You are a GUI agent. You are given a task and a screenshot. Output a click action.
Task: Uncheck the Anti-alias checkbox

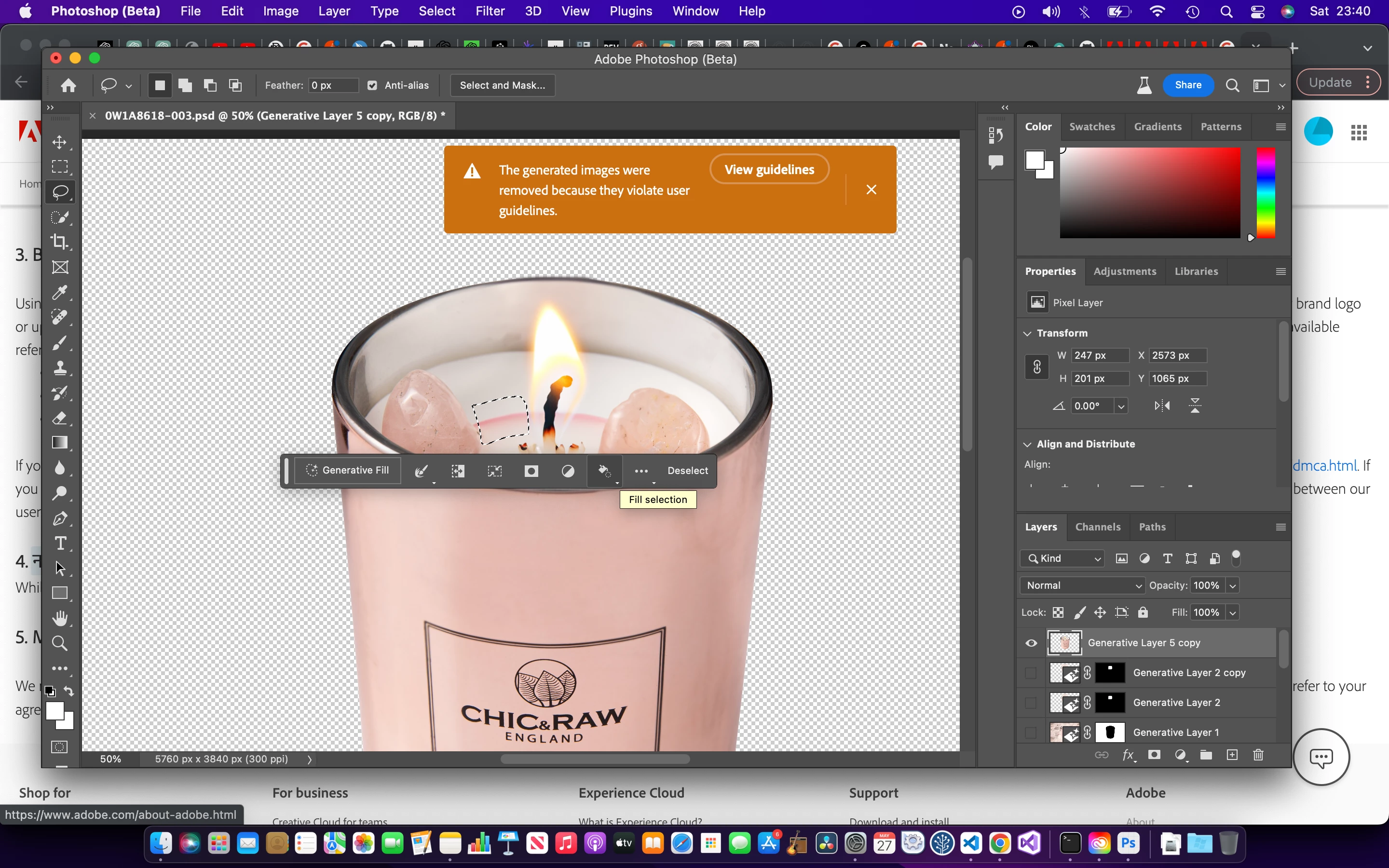(372, 85)
